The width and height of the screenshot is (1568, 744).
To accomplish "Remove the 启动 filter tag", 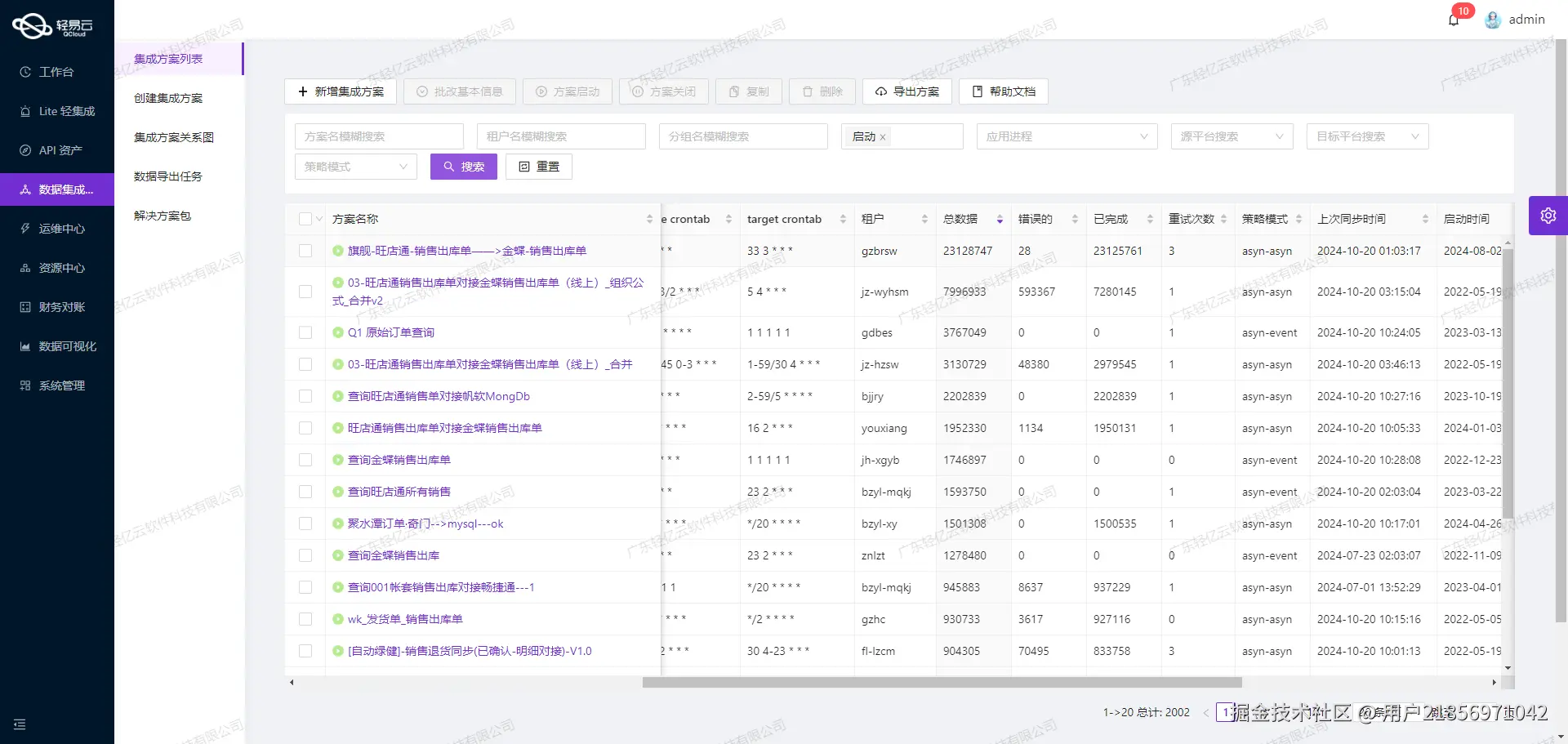I will point(883,137).
